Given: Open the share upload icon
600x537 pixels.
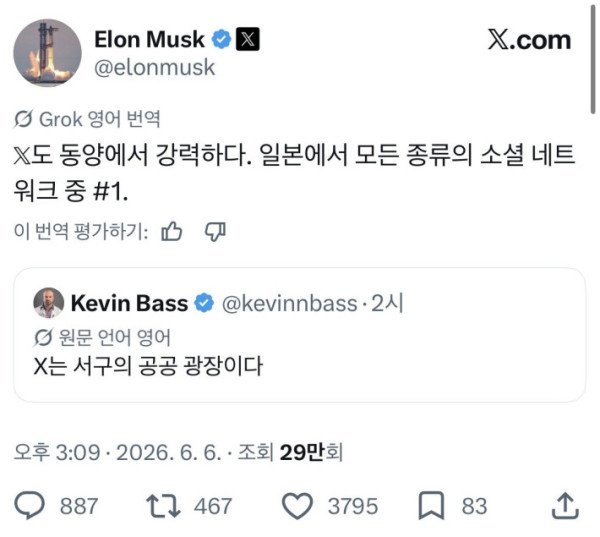Looking at the screenshot, I should 565,506.
